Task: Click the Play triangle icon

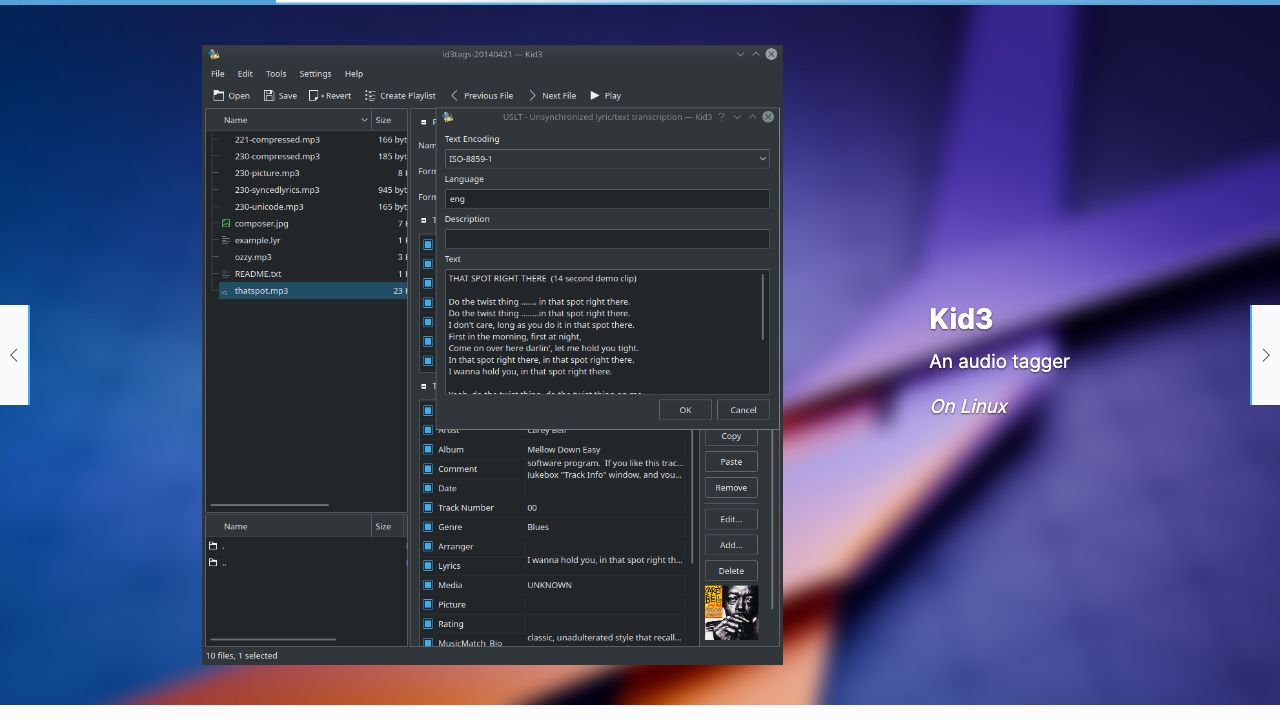Action: (x=595, y=96)
